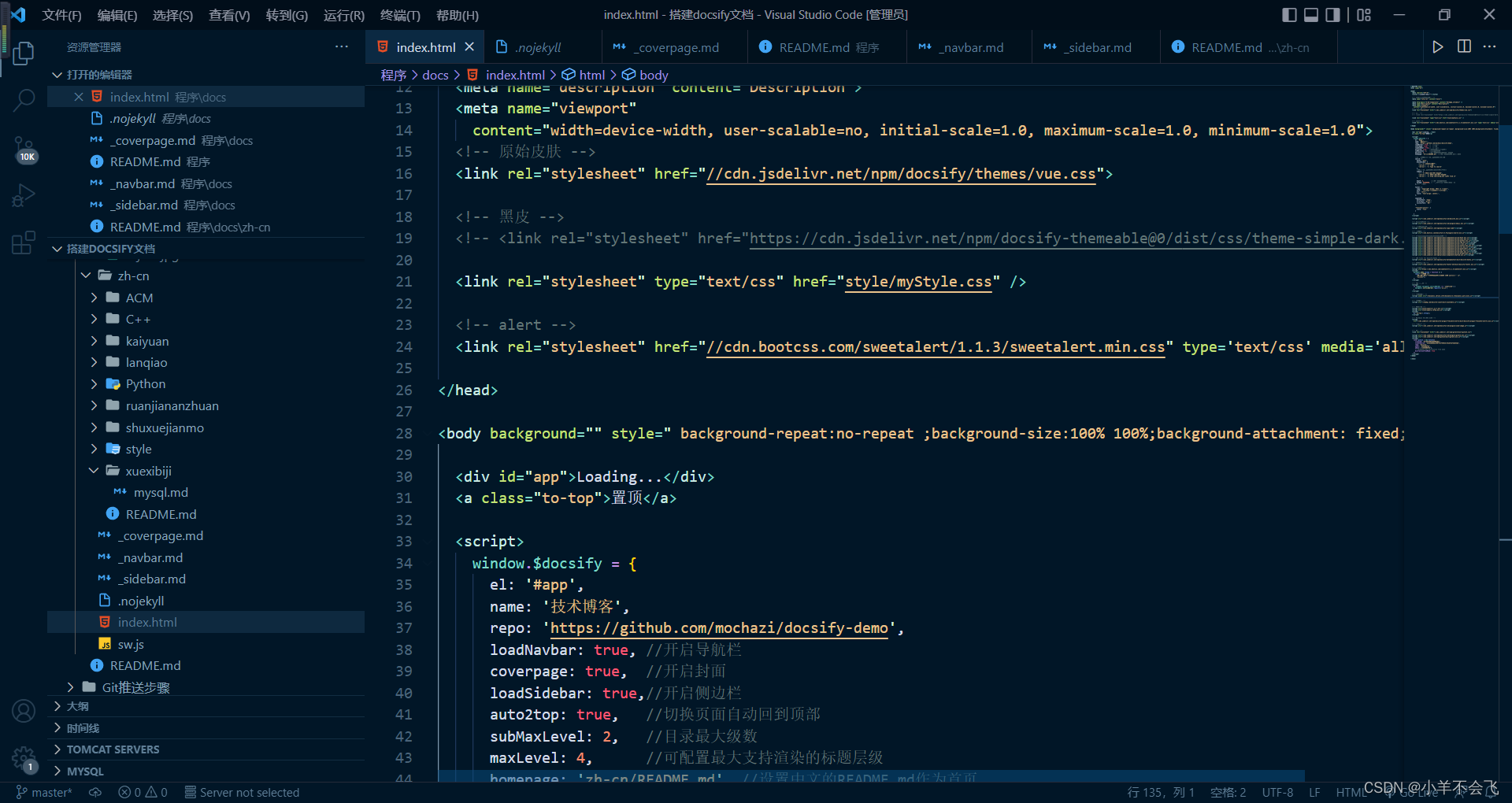Click the UTF-8 encoding in status bar
The width and height of the screenshot is (1512, 803).
coord(1277,792)
